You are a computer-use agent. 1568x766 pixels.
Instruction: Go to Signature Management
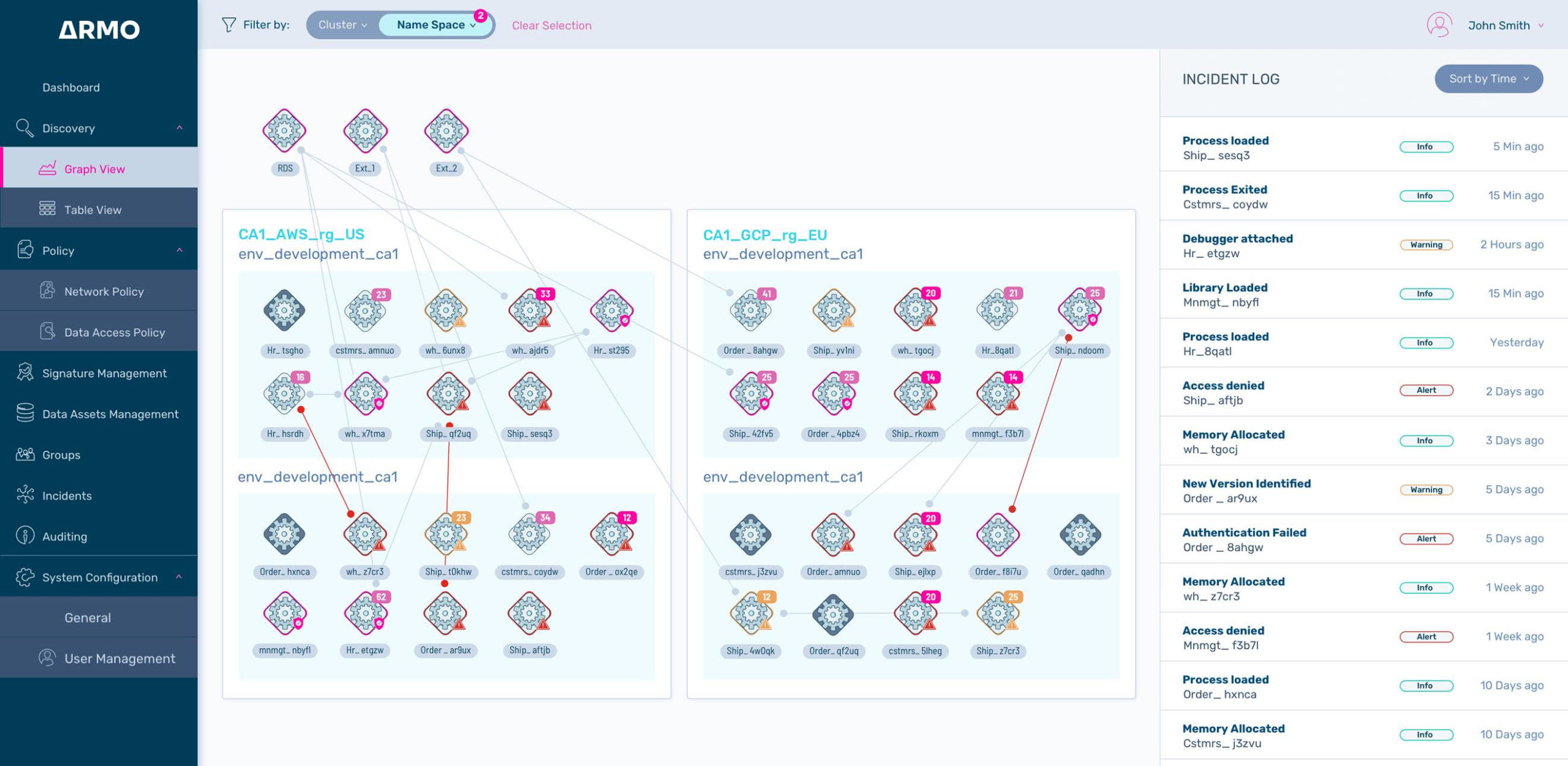click(x=99, y=373)
